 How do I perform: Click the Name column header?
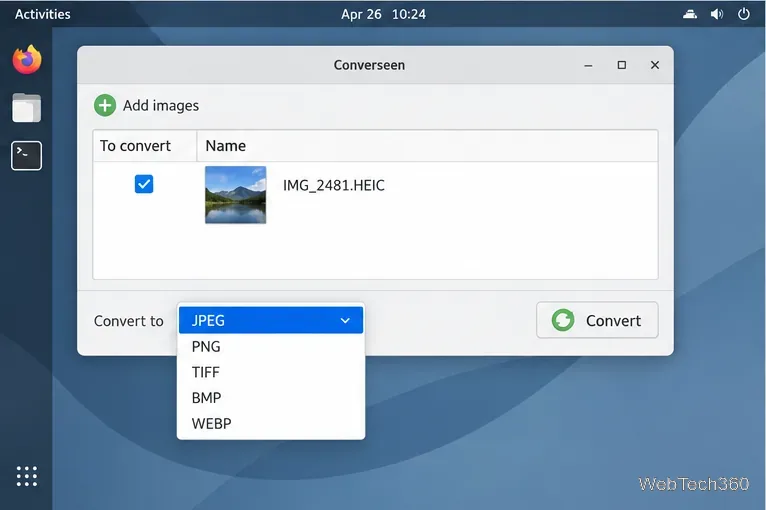(427, 146)
